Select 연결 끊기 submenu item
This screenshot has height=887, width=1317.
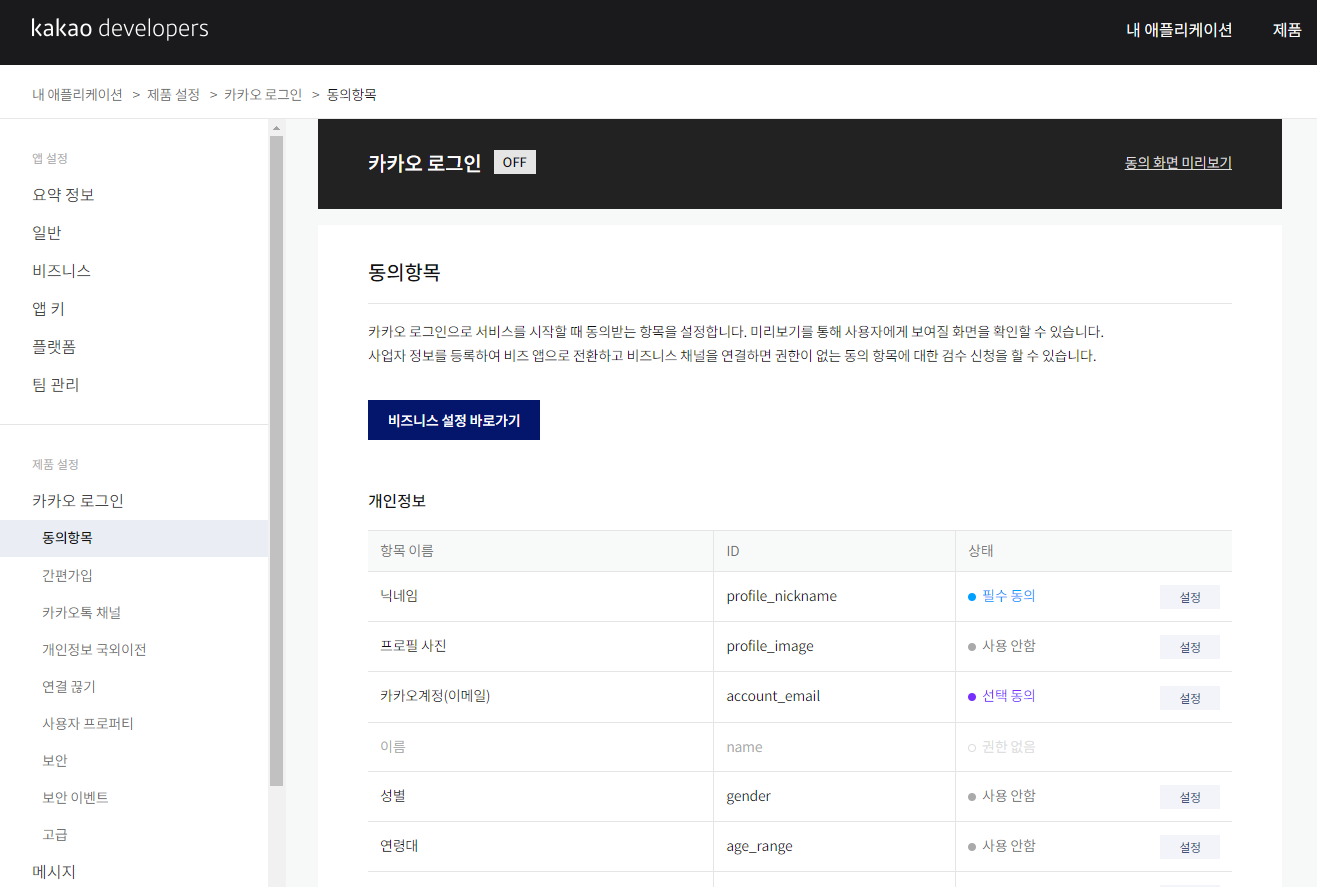[69, 686]
